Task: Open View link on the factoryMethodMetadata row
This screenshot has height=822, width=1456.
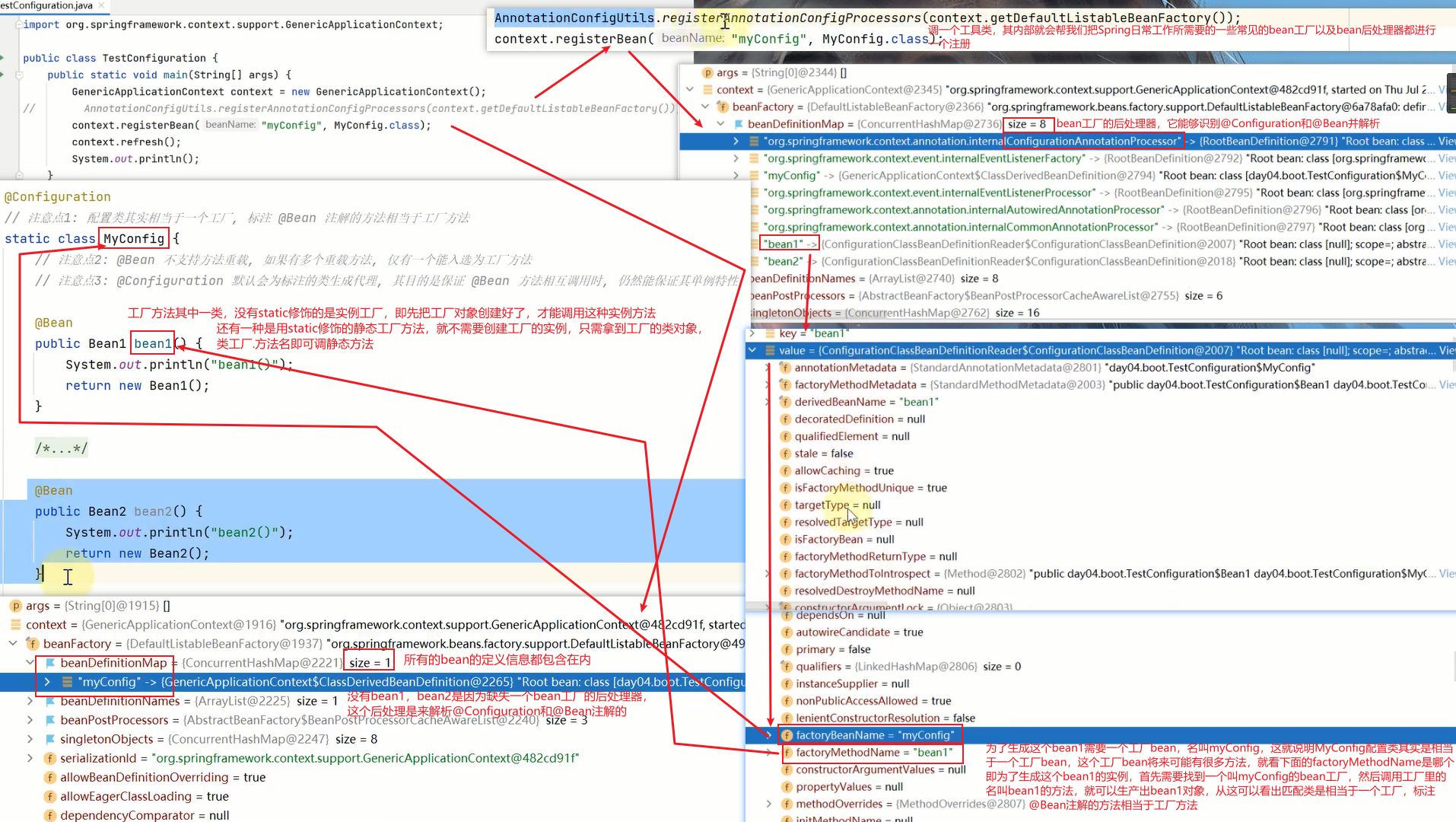Action: pos(1447,385)
